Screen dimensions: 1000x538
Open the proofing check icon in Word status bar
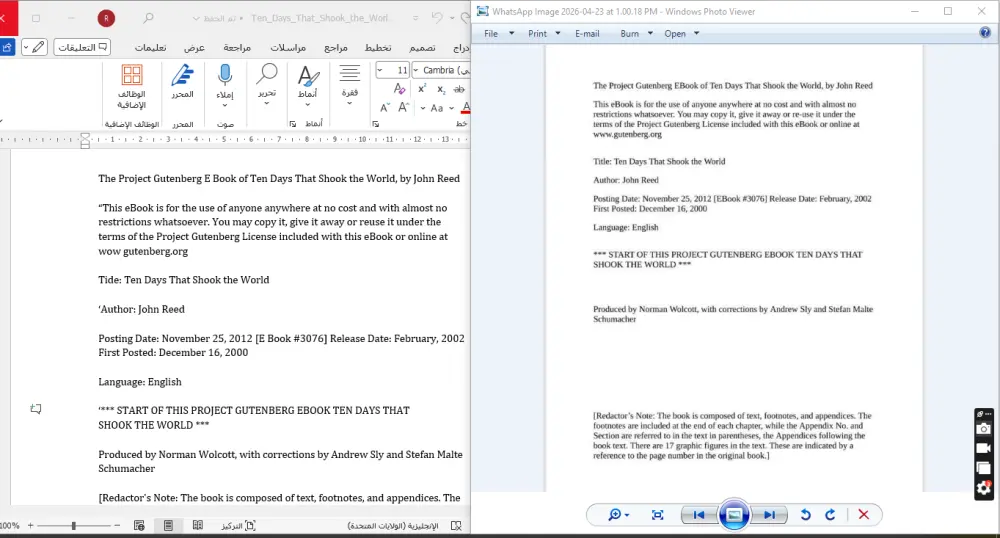pyautogui.click(x=456, y=526)
